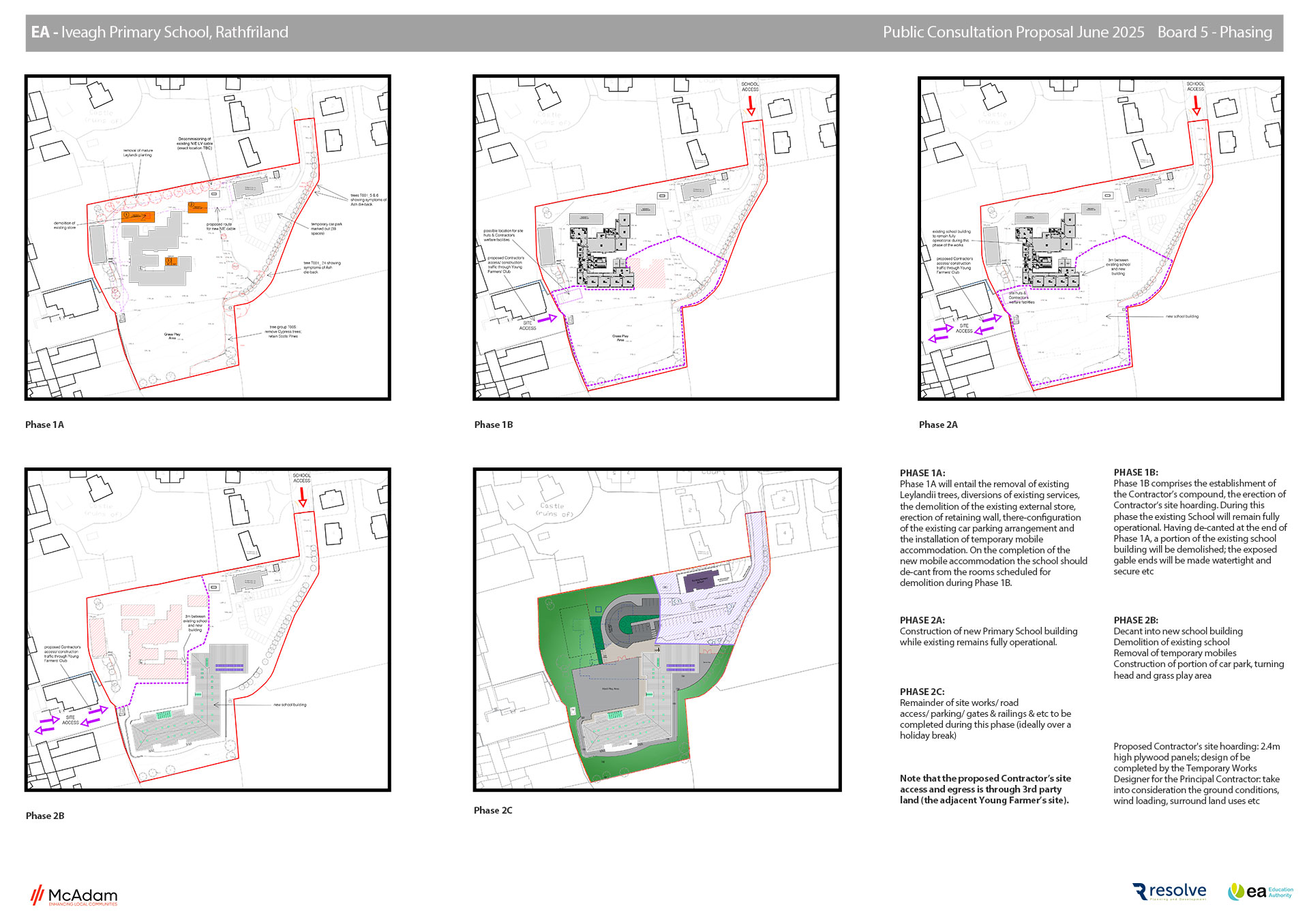1309x924 pixels.
Task: Click the bold contractor's site access note
Action: pos(984,789)
